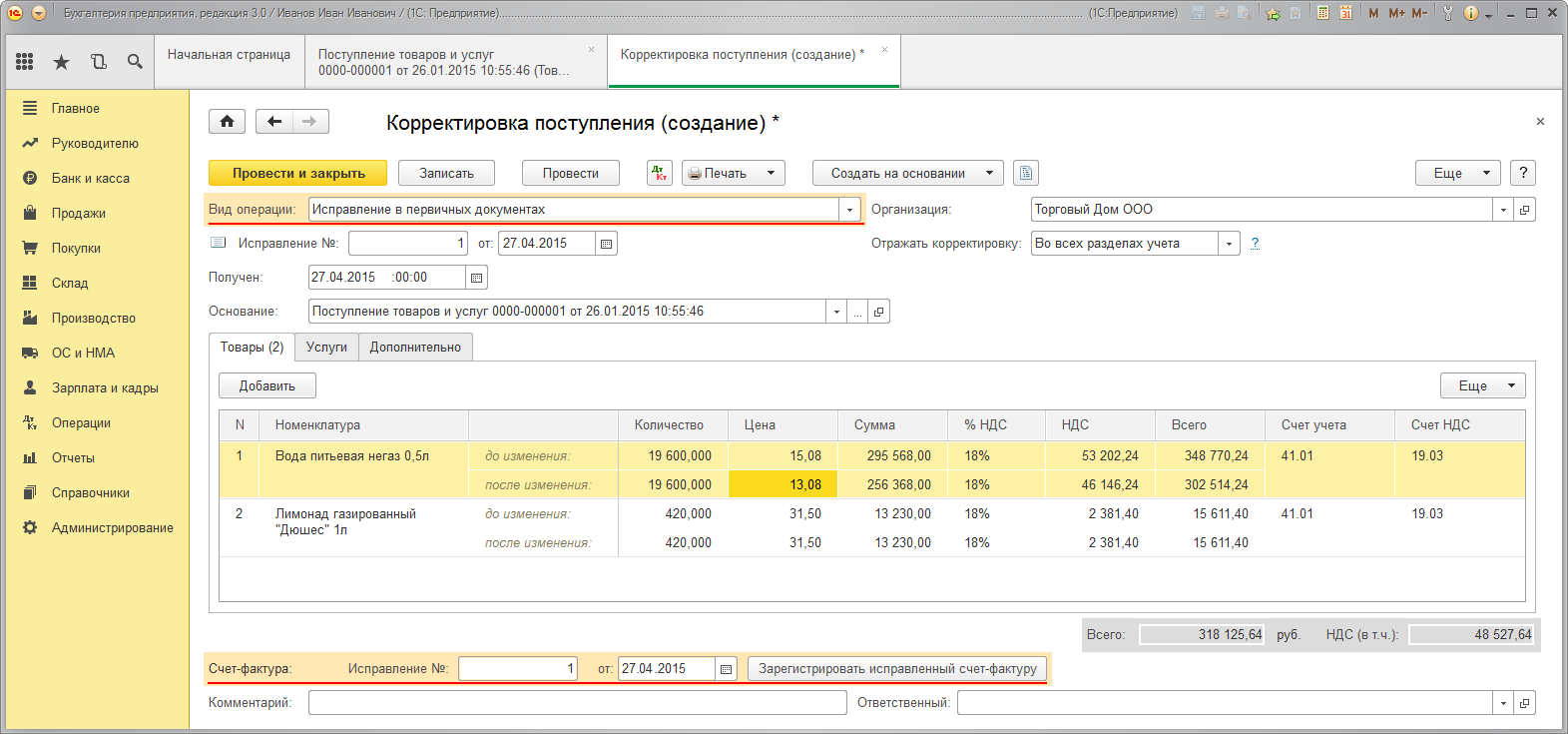Click the Записать button
Viewport: 1568px width, 734px height.
446,173
